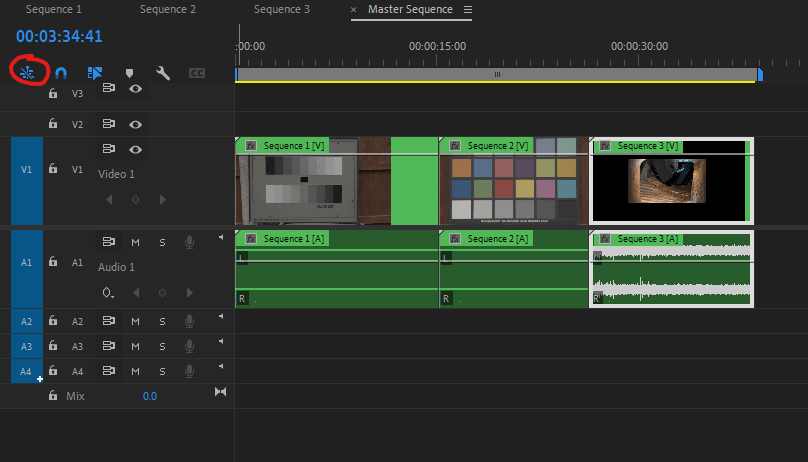
Task: Go to previous keyframe on Video 1
Action: point(109,199)
